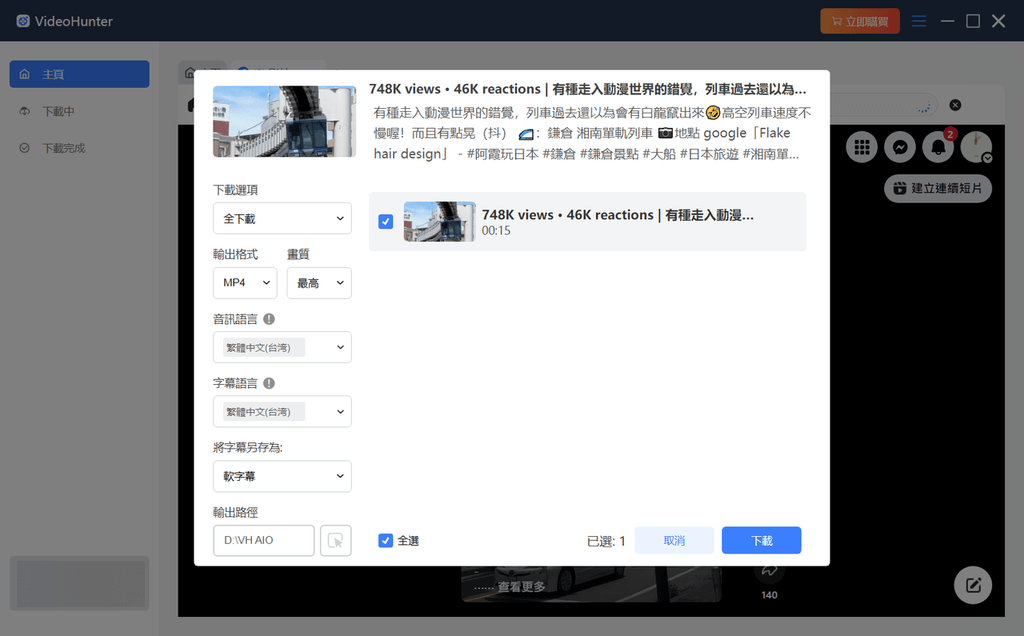Screen dimensions: 1024x636
Task: Click the share arrow icon above 140
Action: 769,571
